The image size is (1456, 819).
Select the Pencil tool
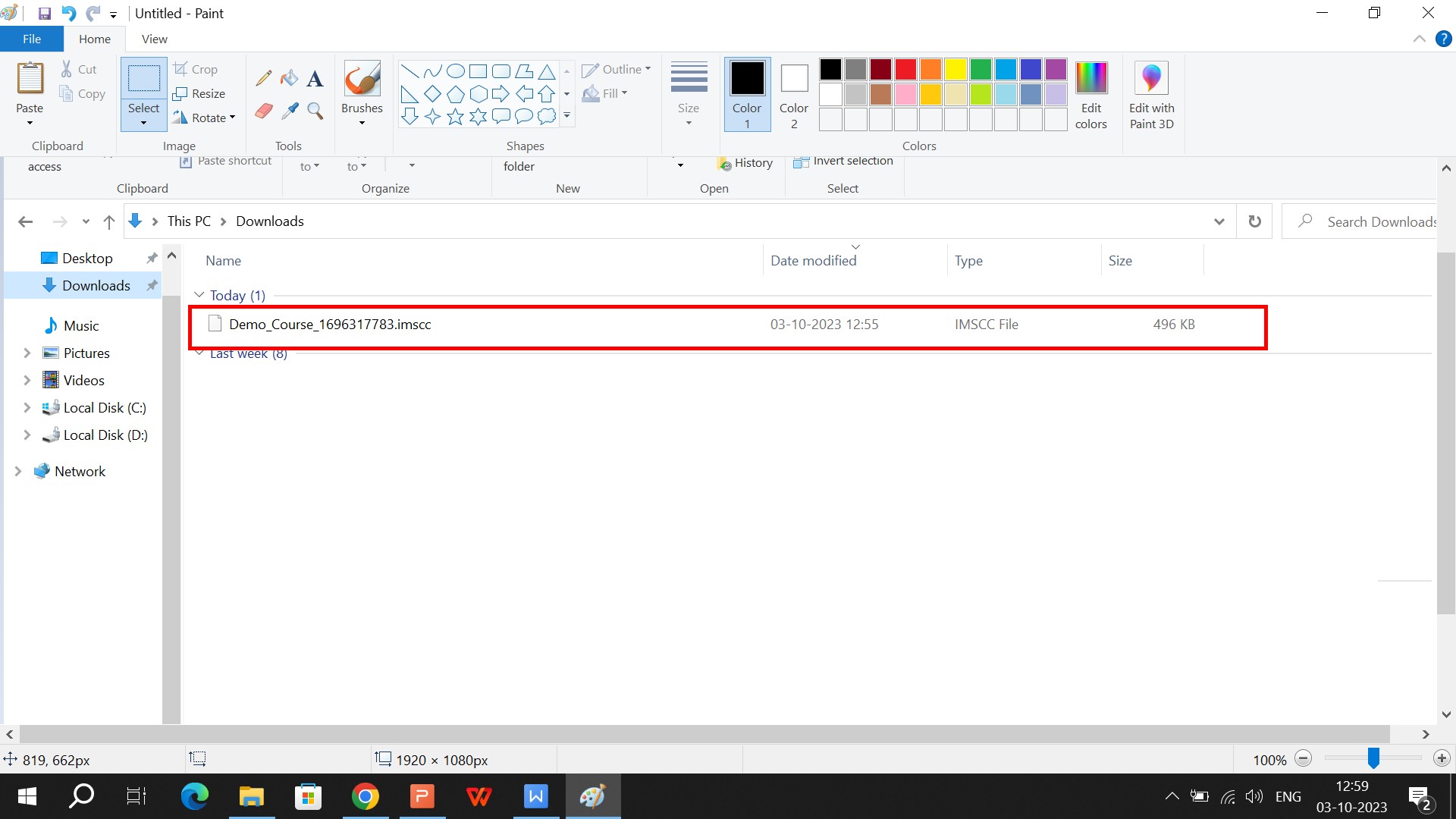(264, 77)
